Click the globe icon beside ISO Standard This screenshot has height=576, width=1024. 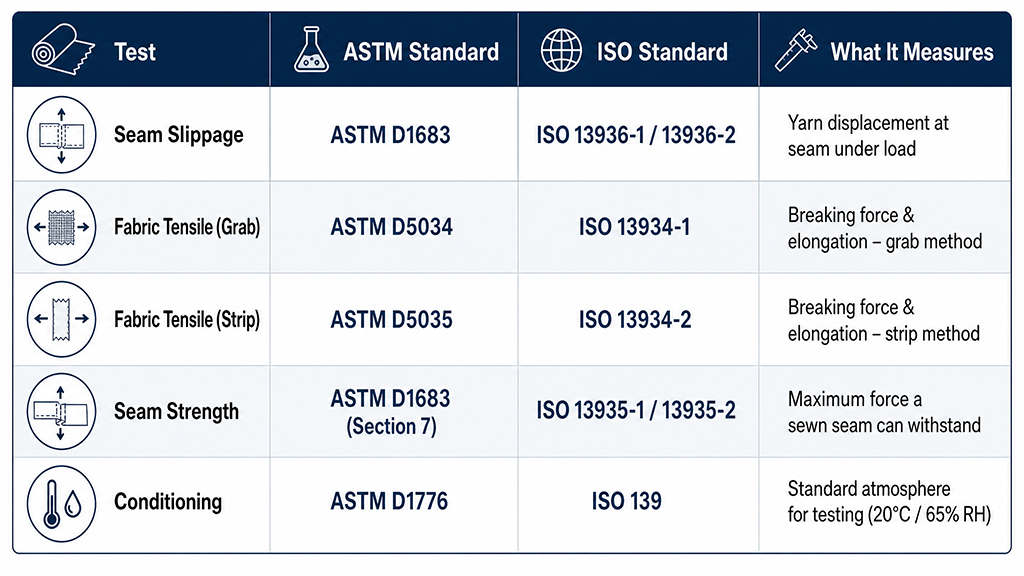pyautogui.click(x=561, y=50)
